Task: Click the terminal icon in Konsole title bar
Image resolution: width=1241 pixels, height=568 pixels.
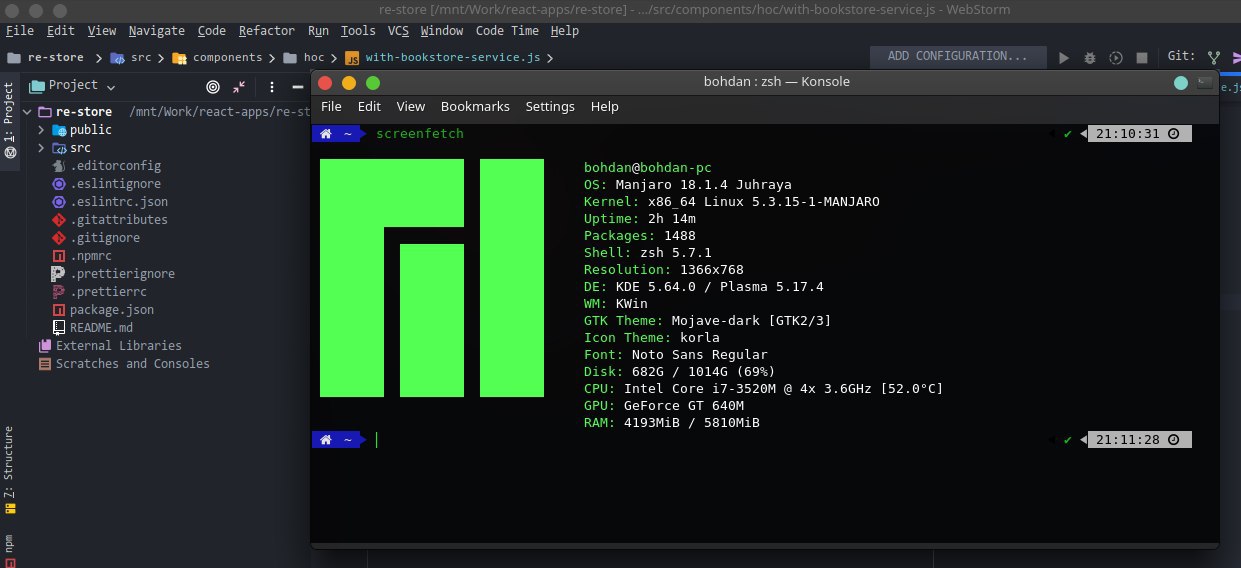Action: (x=1204, y=82)
